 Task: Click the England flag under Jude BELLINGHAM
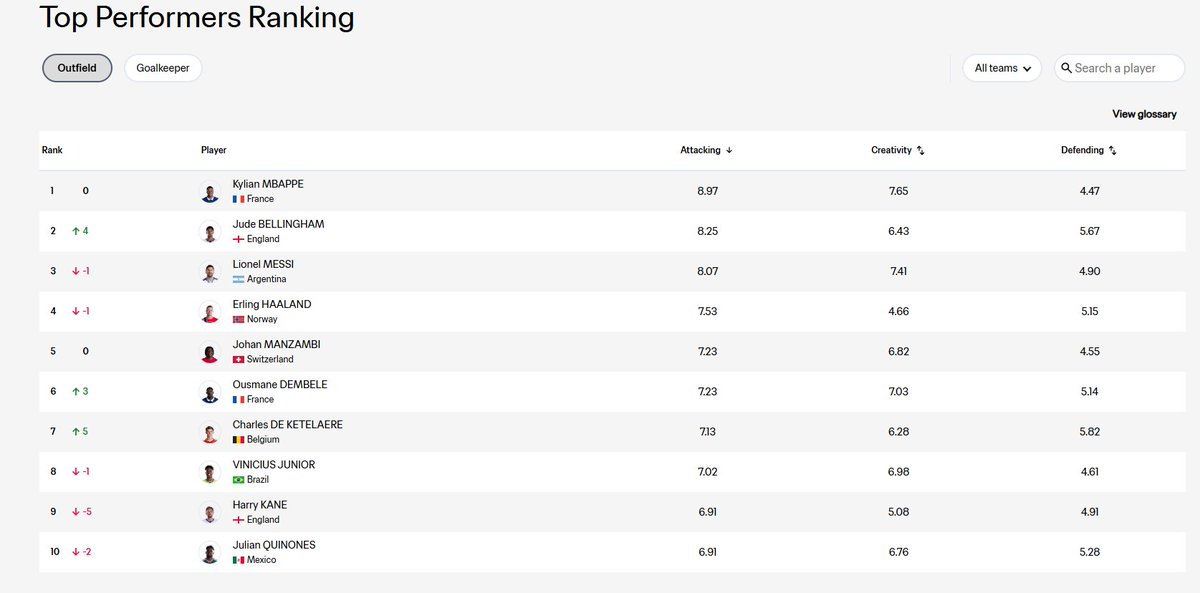238,239
